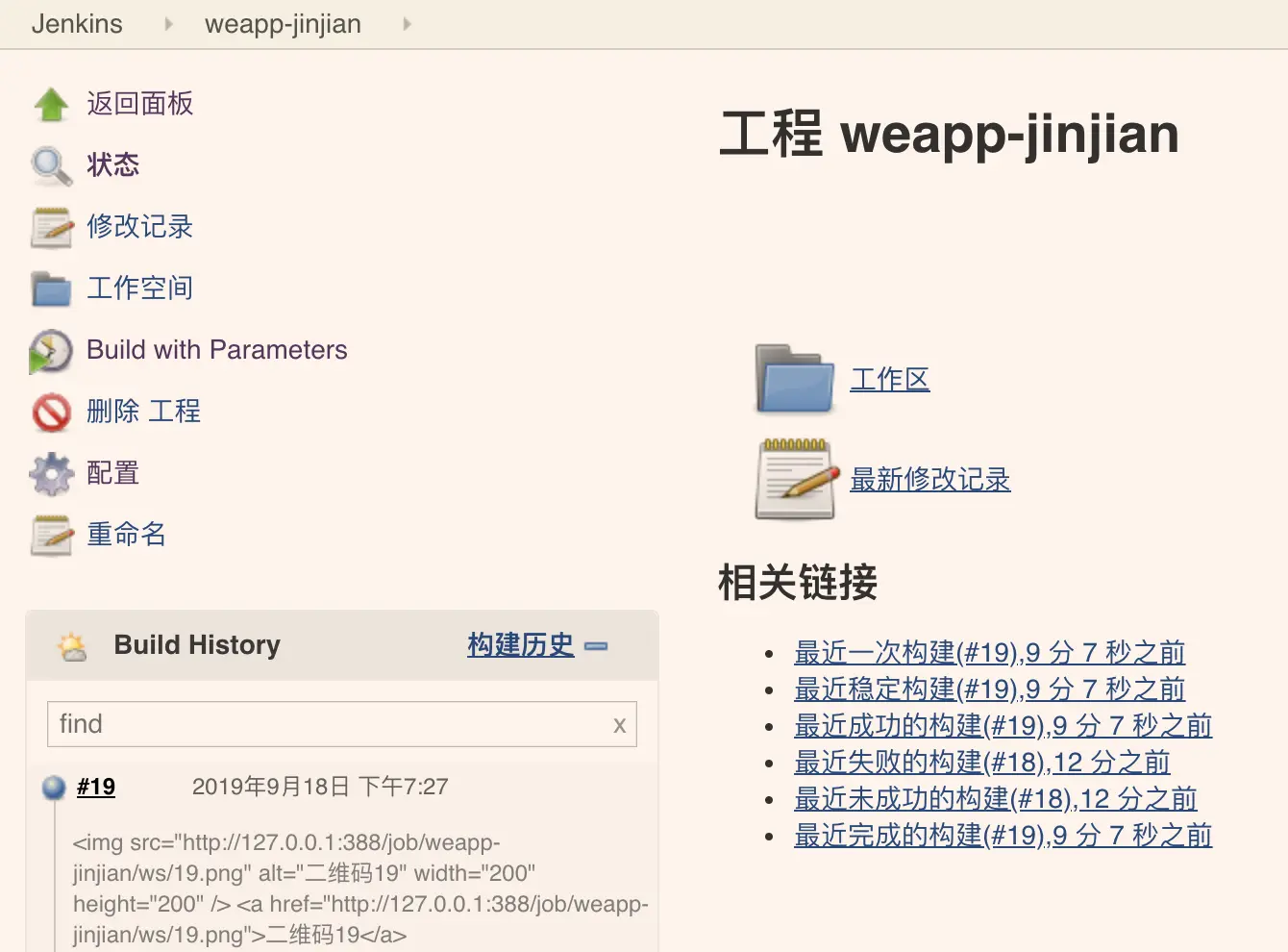Open 最近一次构建(#19) link
Image resolution: width=1288 pixels, height=952 pixels.
coord(989,653)
